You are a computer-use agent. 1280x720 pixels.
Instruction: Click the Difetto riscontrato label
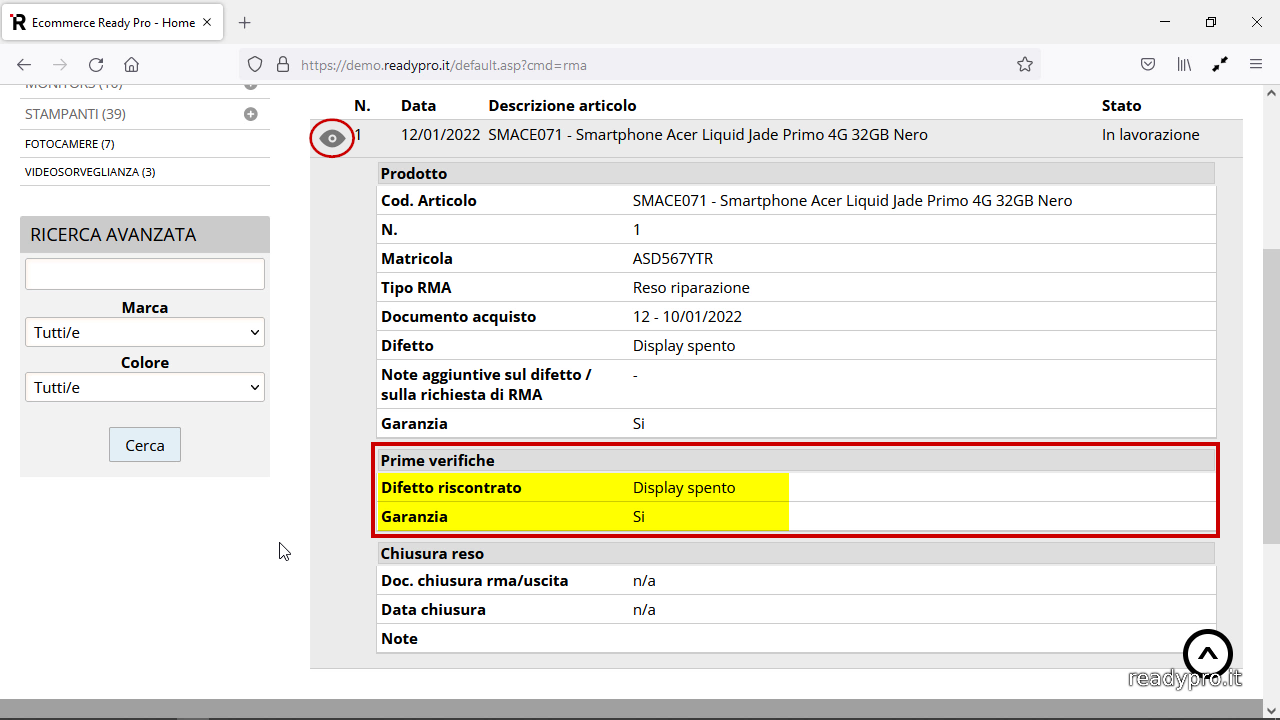coord(451,488)
